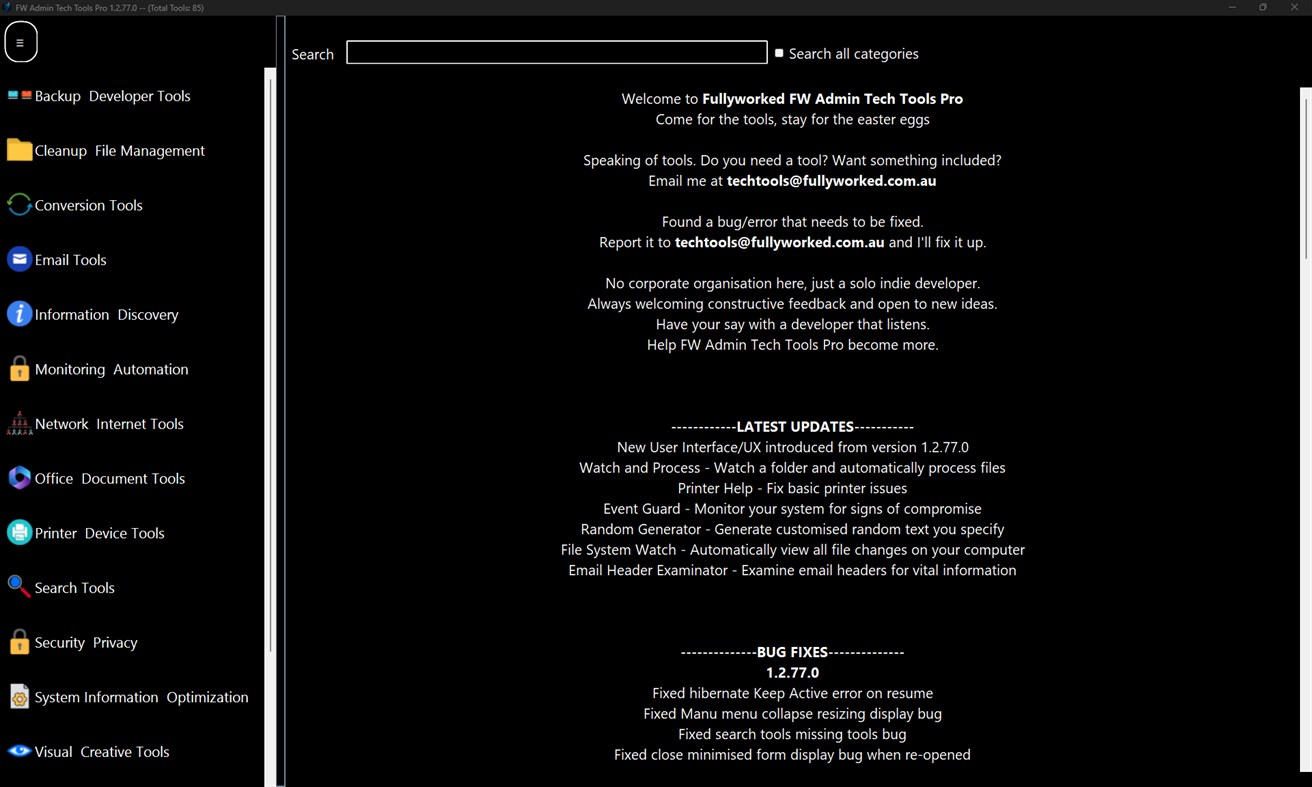The image size is (1312, 787).
Task: Click the Email Tools envelope icon
Action: [x=19, y=259]
